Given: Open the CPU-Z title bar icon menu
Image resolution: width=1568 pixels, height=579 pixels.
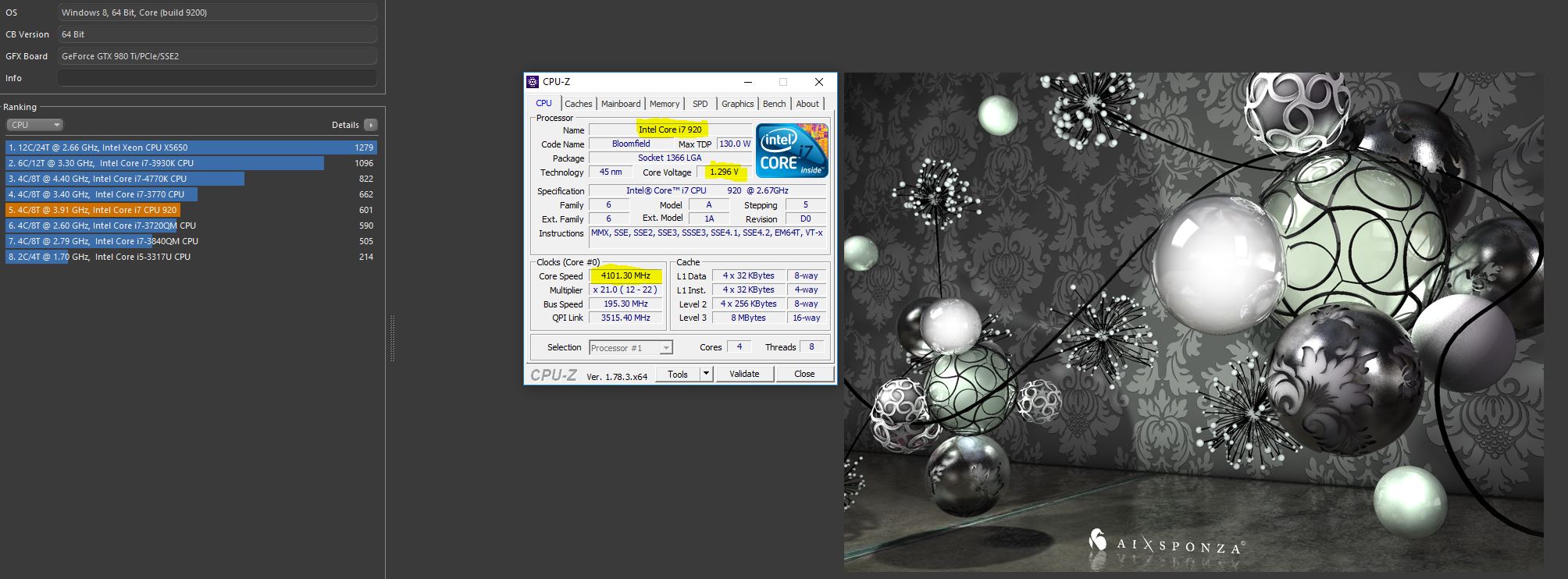Looking at the screenshot, I should point(533,82).
